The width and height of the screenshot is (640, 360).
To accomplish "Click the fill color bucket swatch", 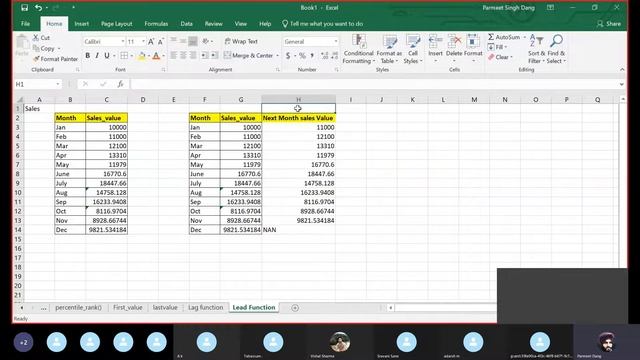I will pyautogui.click(x=141, y=56).
